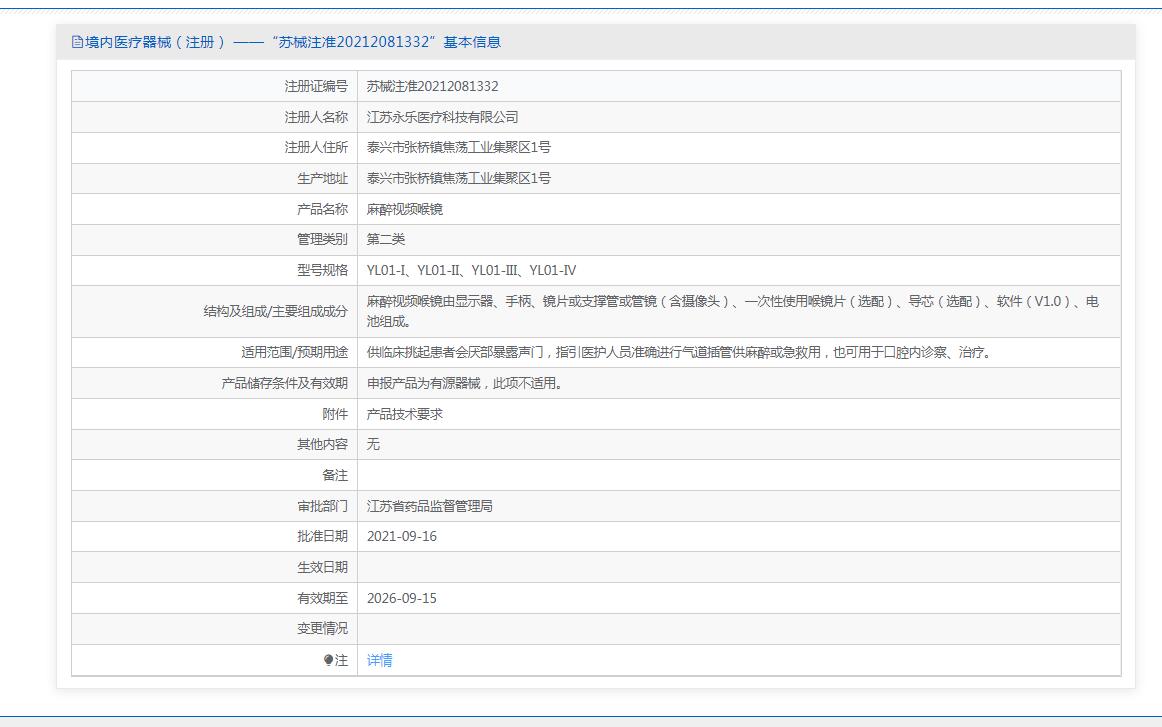The height and width of the screenshot is (727, 1162).
Task: Click the 适用范围/预期用途 description text
Action: click(x=678, y=352)
